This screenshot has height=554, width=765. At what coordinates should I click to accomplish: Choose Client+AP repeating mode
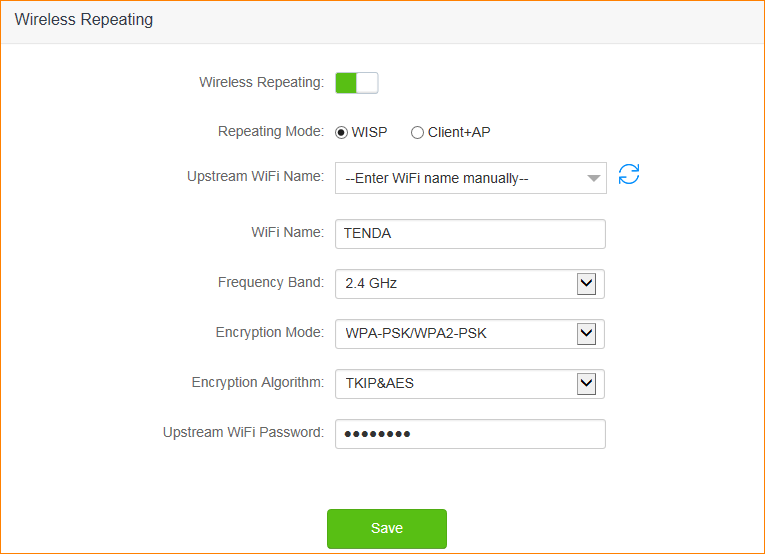[418, 132]
